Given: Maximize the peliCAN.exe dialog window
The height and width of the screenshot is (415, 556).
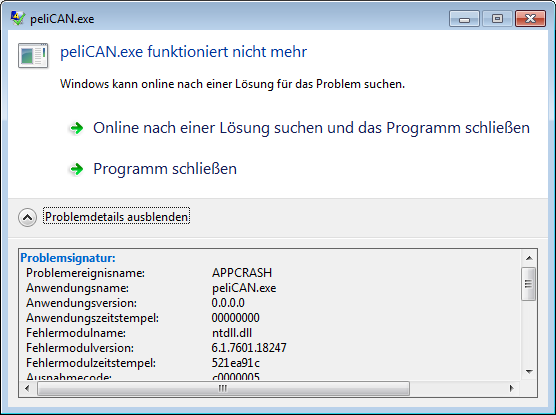Looking at the screenshot, I should point(497,18).
